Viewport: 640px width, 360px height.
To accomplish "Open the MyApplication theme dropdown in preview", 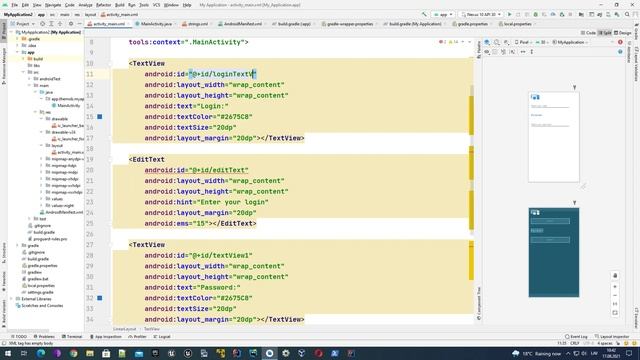I will click(x=570, y=42).
